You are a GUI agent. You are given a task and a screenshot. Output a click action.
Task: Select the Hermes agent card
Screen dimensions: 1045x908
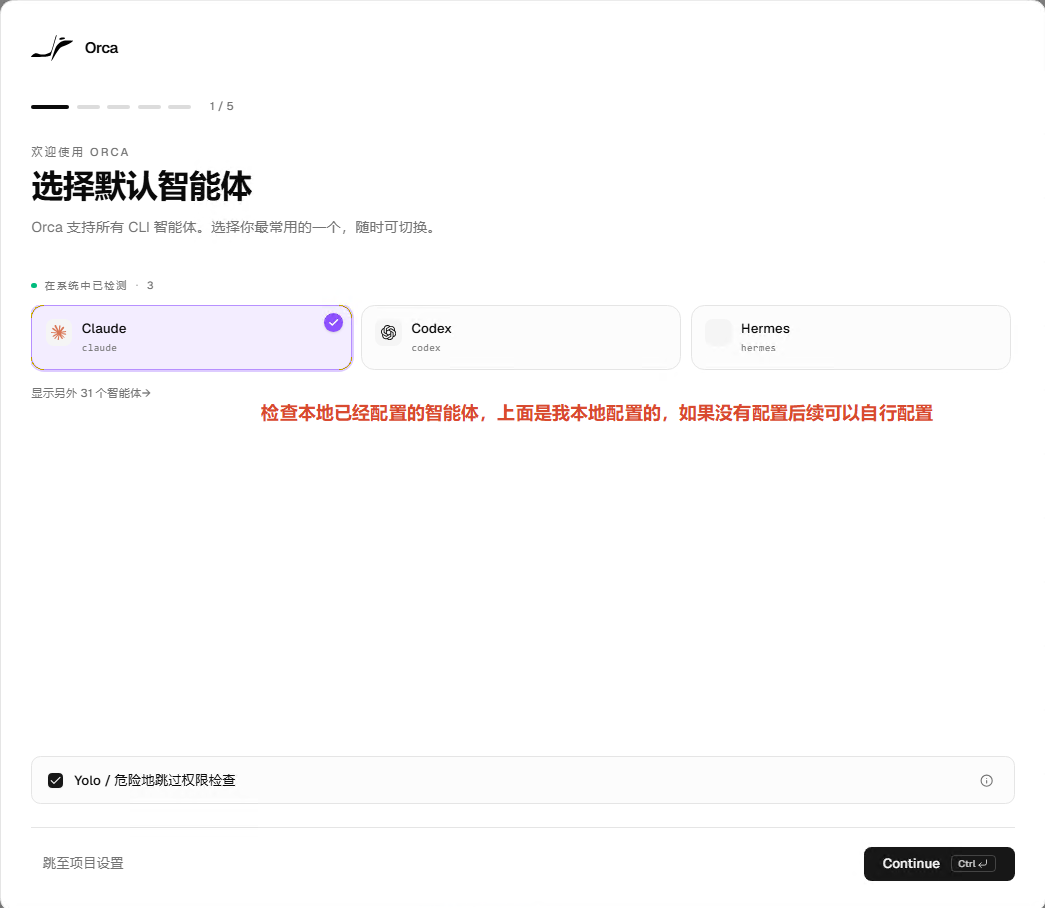[x=850, y=337]
